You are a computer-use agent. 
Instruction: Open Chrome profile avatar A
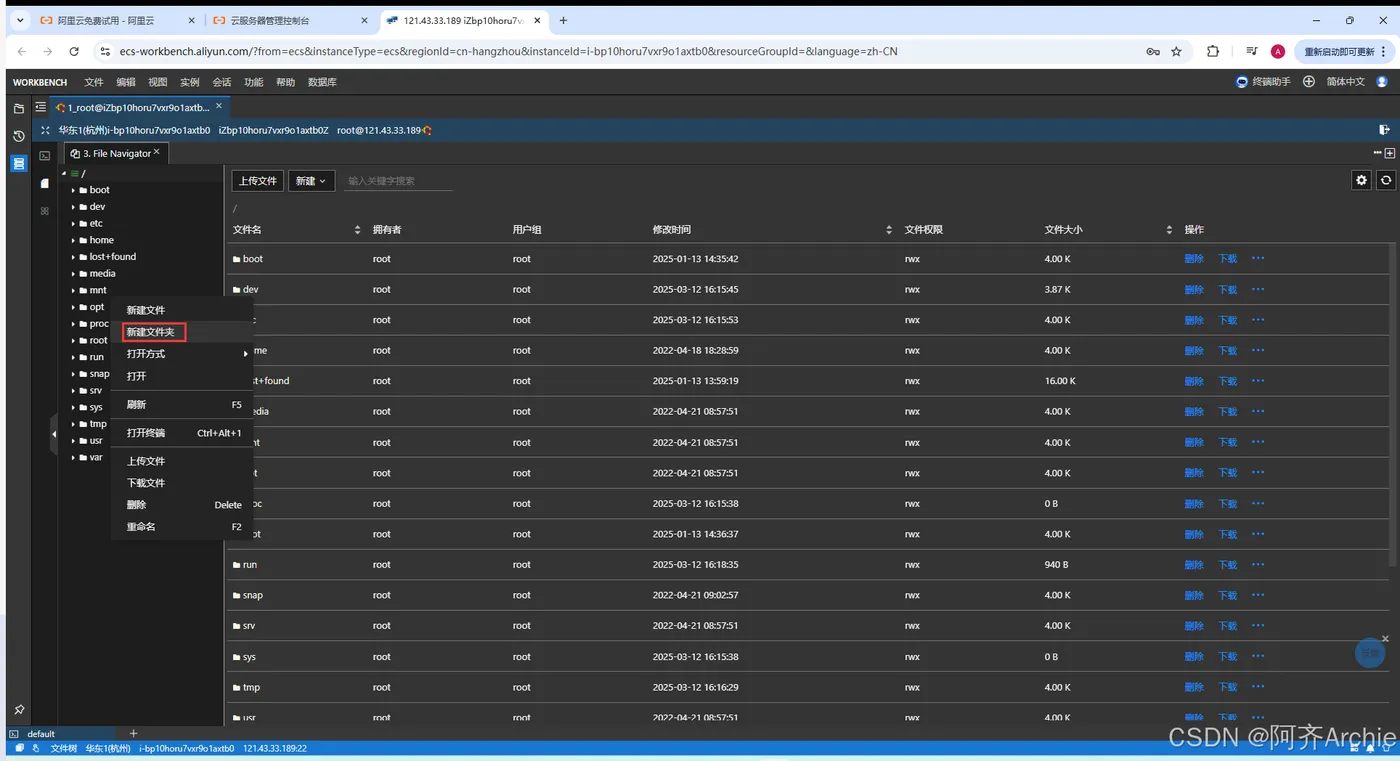pyautogui.click(x=1278, y=51)
